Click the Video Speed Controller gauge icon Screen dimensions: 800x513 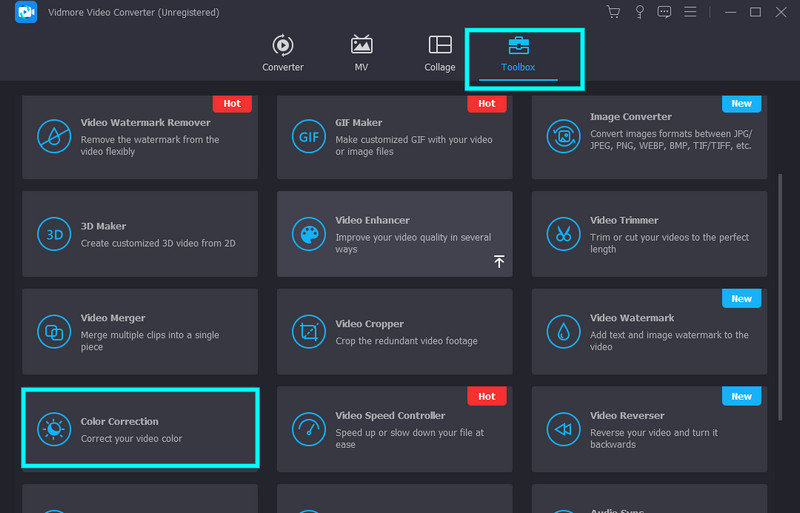(307, 429)
